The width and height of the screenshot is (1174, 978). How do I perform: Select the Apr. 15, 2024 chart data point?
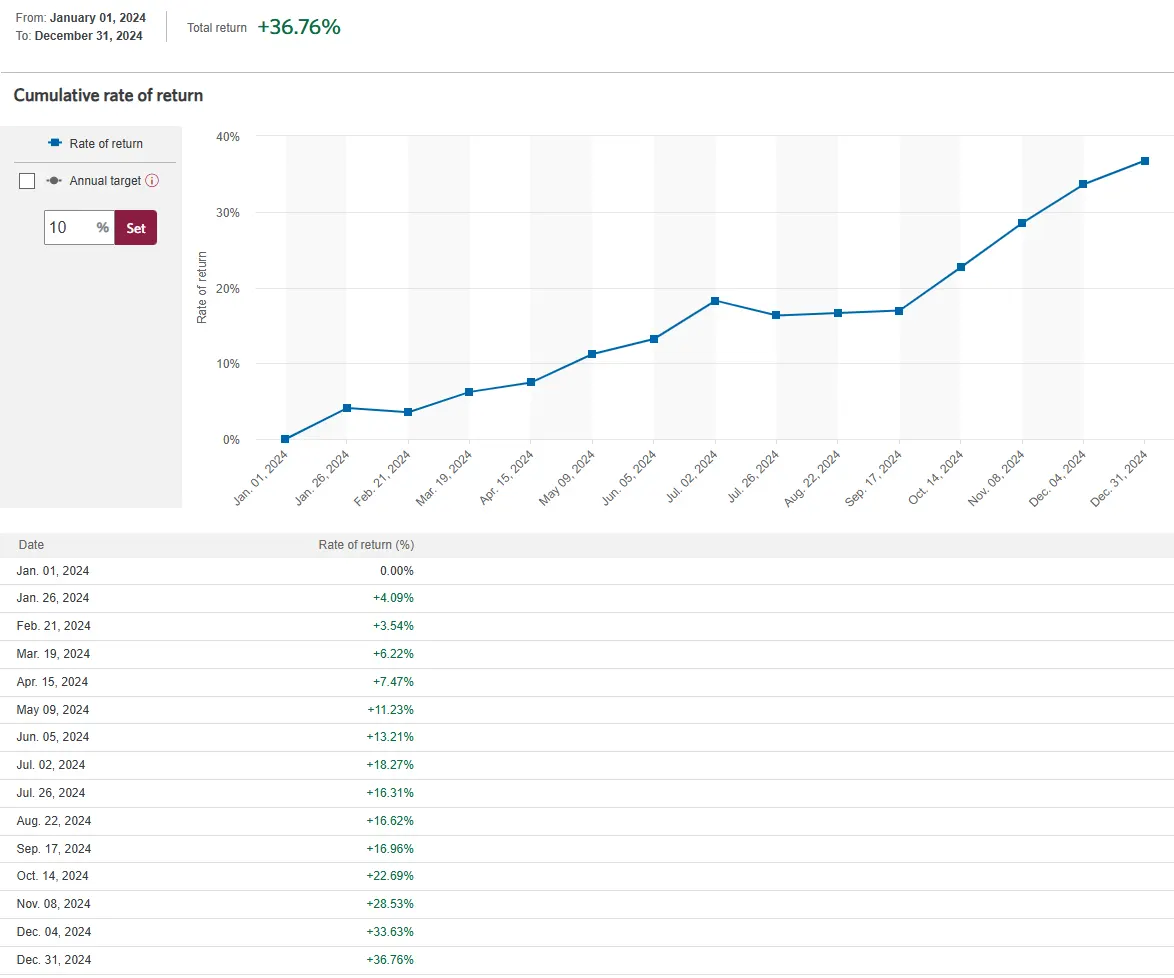tap(531, 382)
